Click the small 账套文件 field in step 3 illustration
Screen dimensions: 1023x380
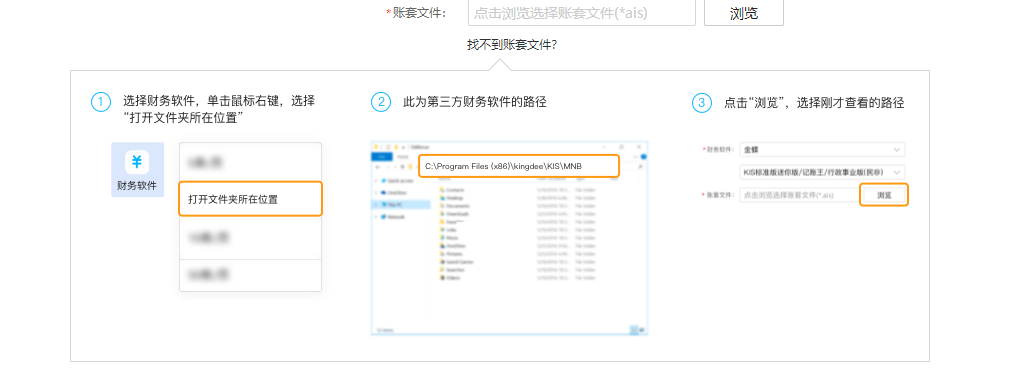tap(799, 195)
